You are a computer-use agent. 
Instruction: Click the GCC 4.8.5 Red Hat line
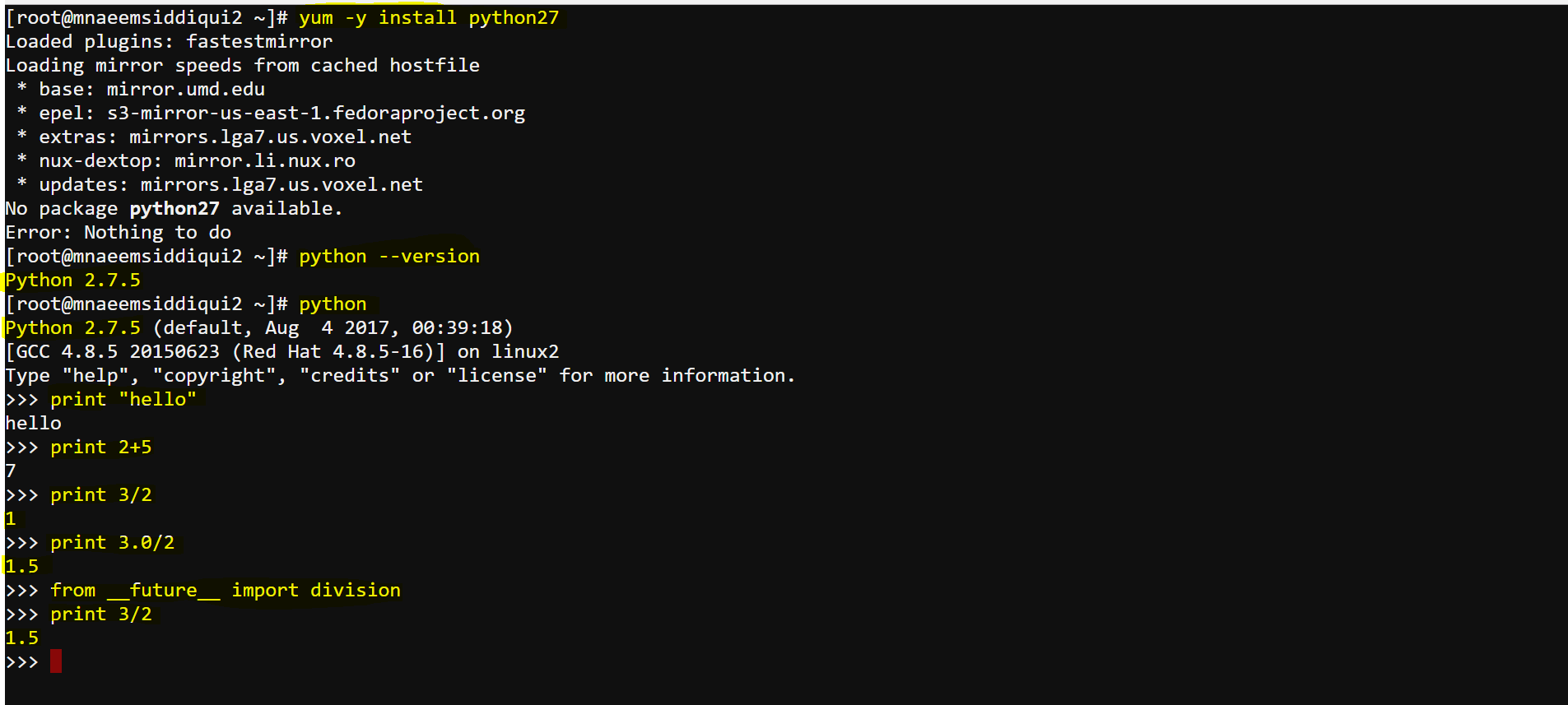(x=282, y=351)
